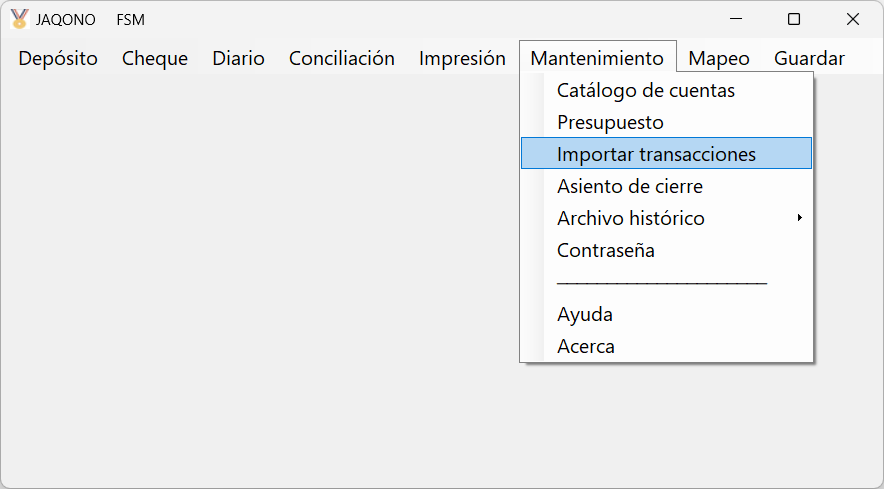Open the Impresión menu
Screen dimensions: 884x489
462,59
